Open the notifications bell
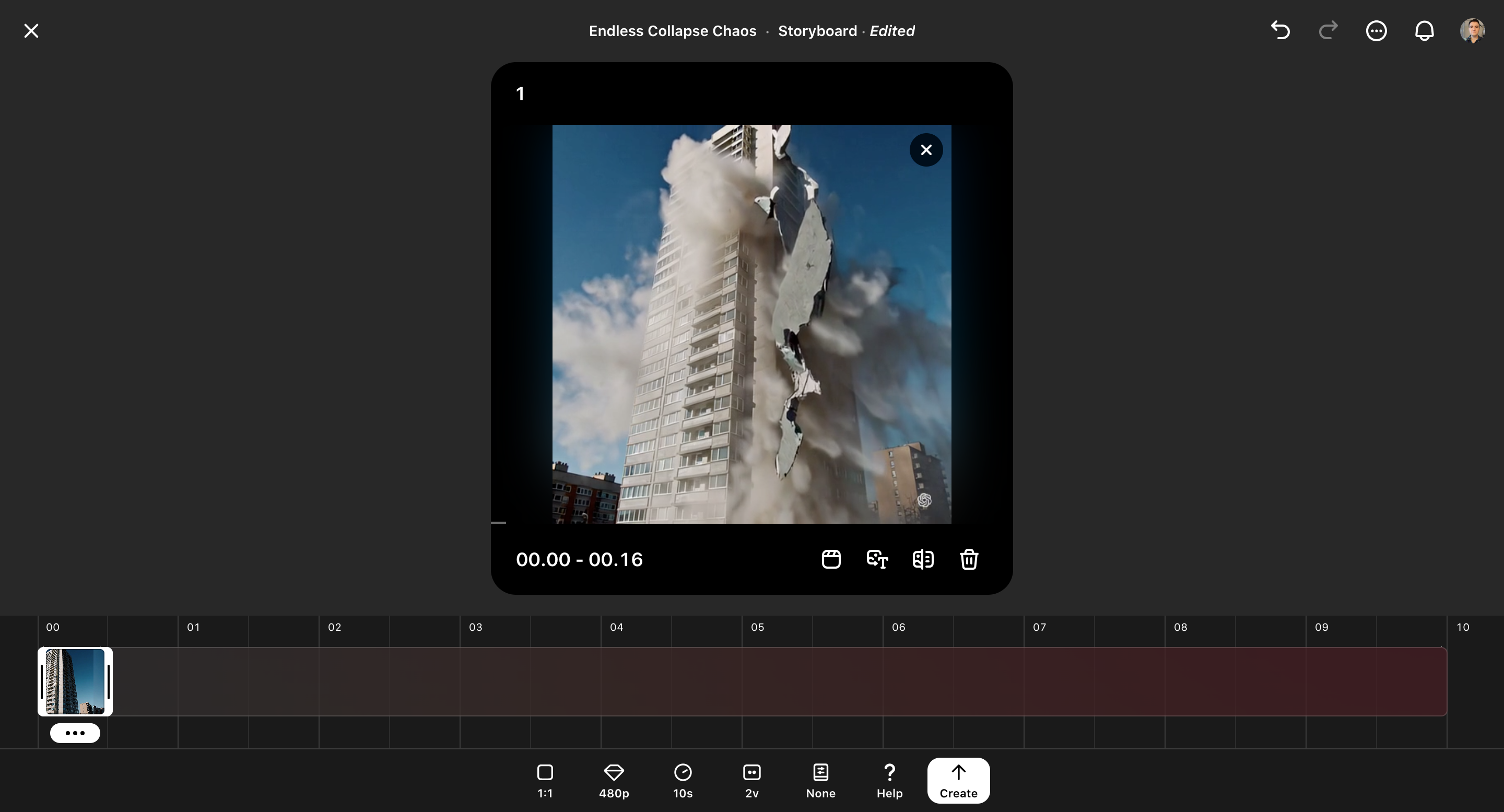 (x=1424, y=30)
